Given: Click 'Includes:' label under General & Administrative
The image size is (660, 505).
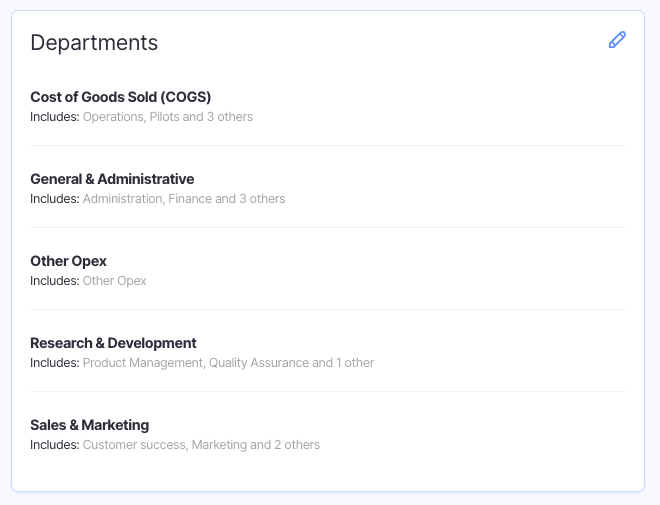Looking at the screenshot, I should 54,199.
